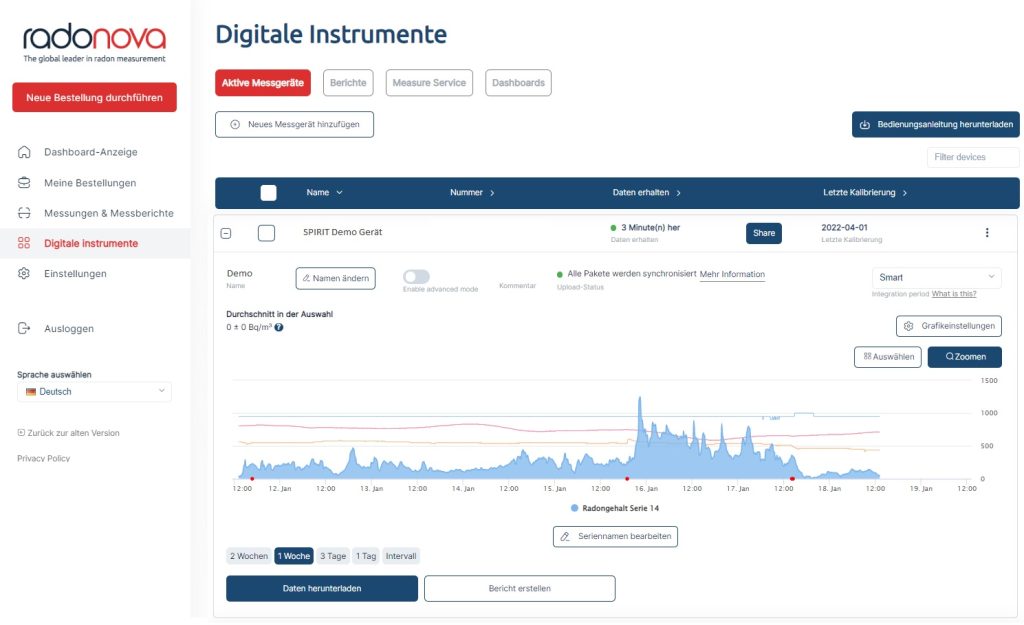Open the three-dot menu for SPIRIT Demo Gerät

pyautogui.click(x=987, y=233)
